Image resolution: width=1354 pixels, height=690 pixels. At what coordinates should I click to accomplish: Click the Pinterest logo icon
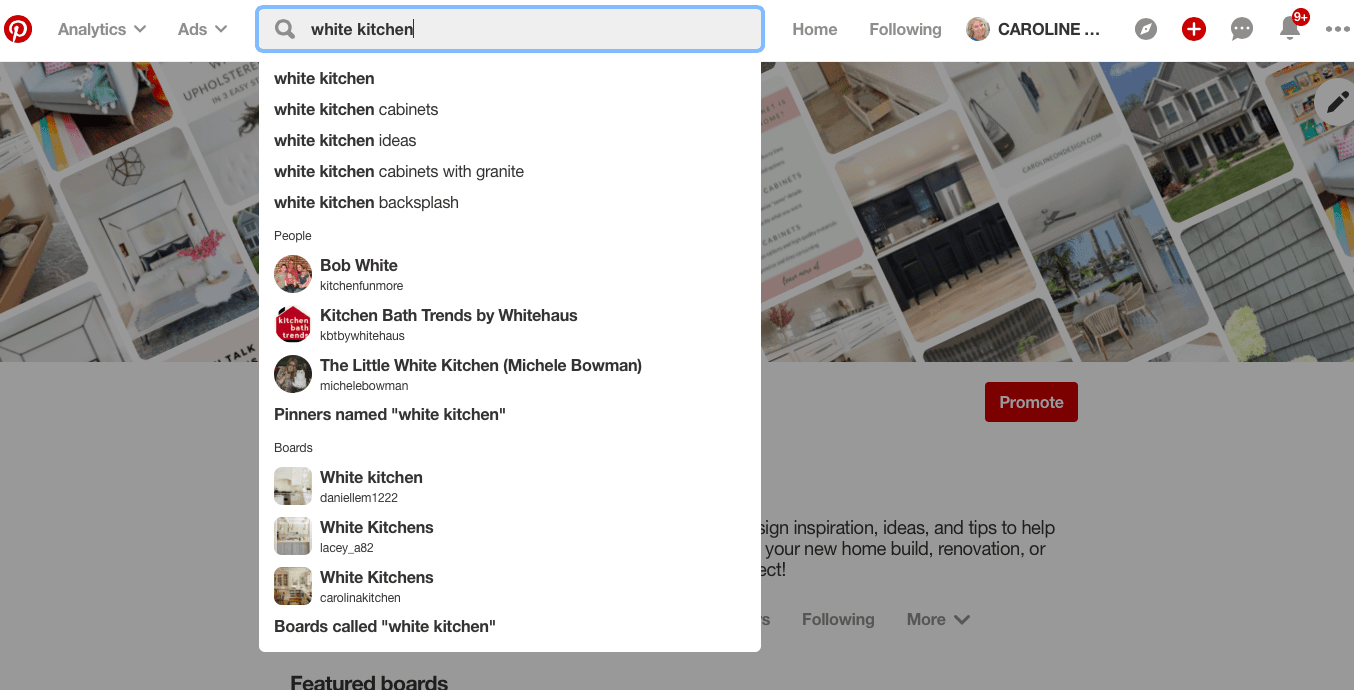pyautogui.click(x=18, y=29)
